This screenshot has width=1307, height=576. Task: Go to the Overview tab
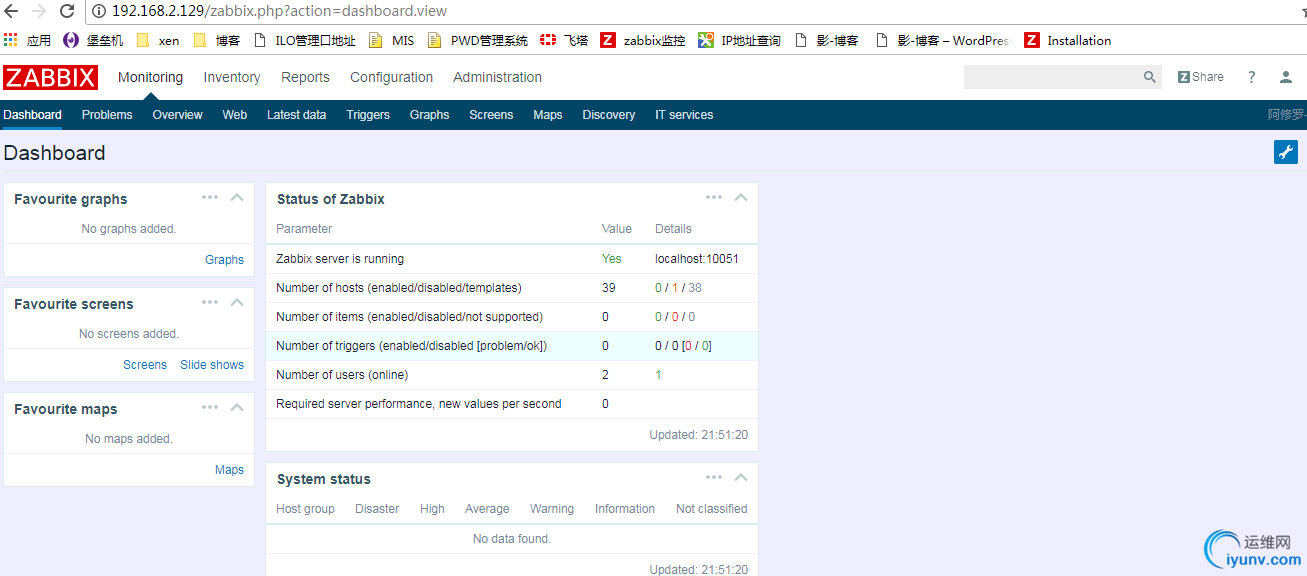pos(177,115)
